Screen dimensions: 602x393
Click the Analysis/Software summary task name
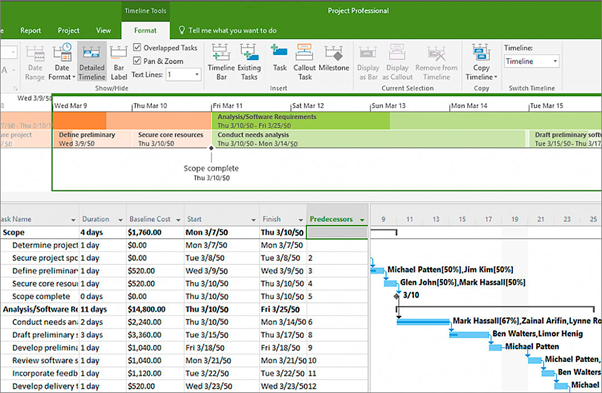coord(40,309)
